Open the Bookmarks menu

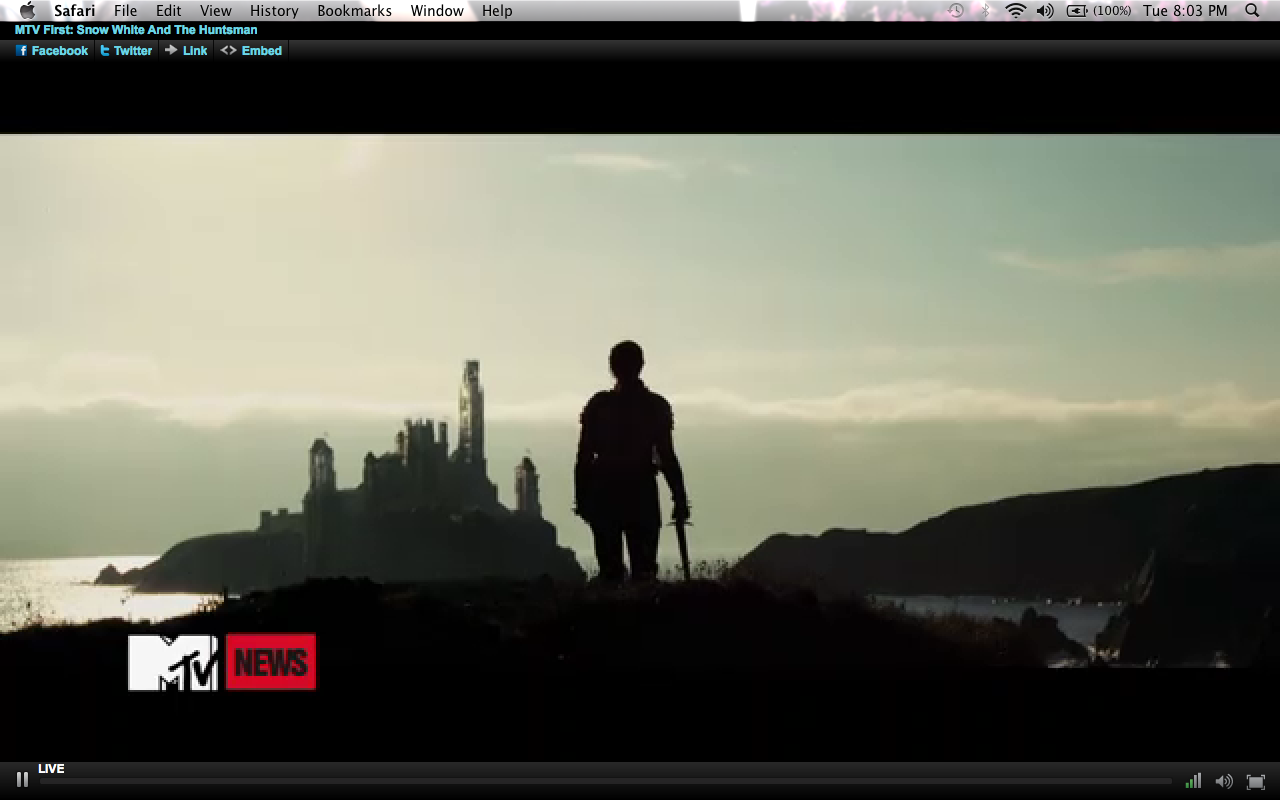tap(354, 10)
